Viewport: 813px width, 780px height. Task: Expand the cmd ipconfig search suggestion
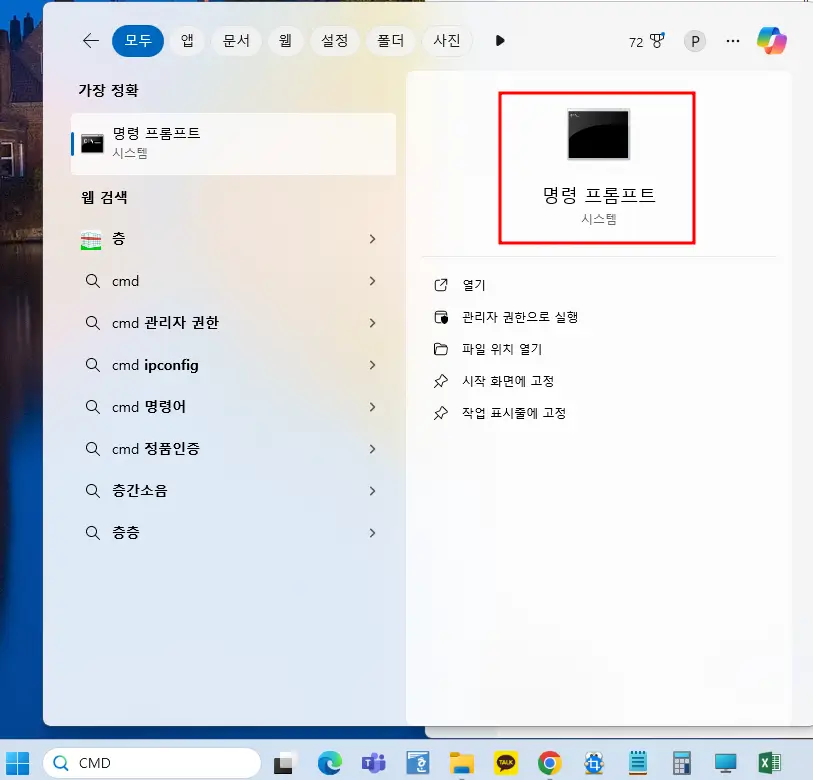coord(372,365)
